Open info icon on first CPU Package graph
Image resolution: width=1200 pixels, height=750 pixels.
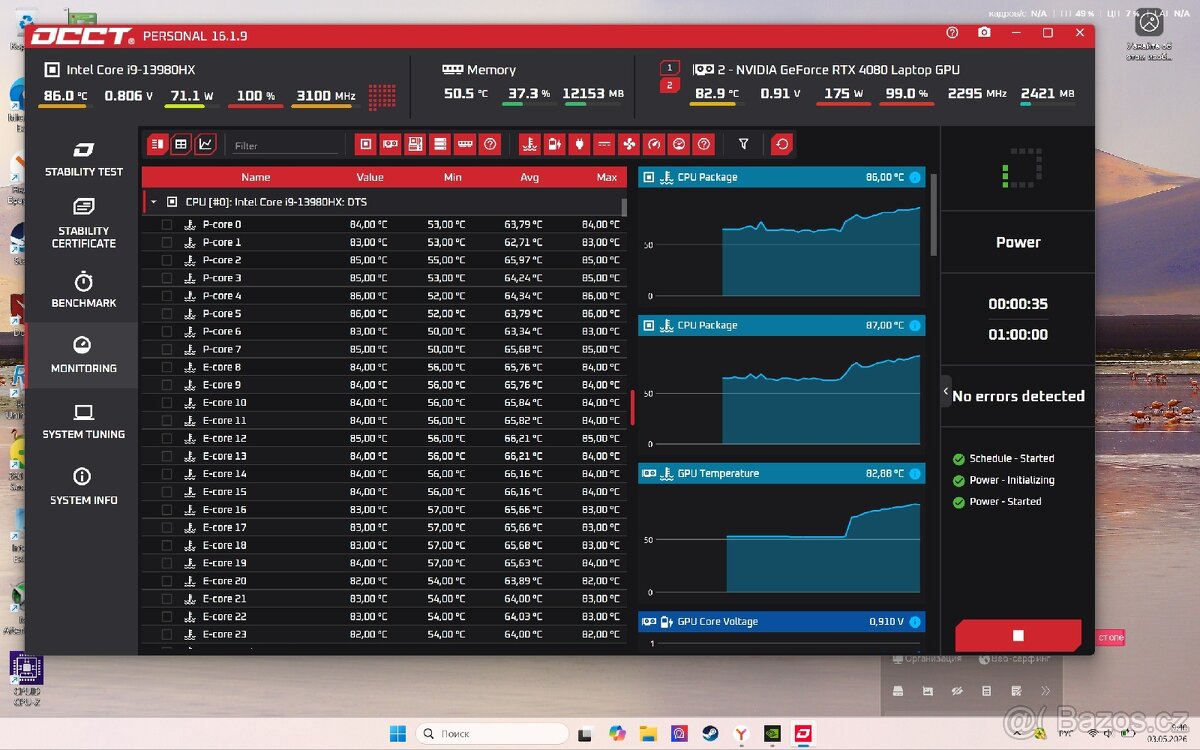tap(915, 177)
